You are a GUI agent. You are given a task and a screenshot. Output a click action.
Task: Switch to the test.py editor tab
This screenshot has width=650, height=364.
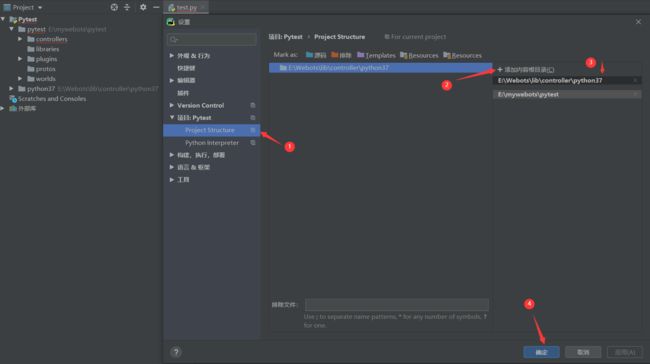point(186,7)
